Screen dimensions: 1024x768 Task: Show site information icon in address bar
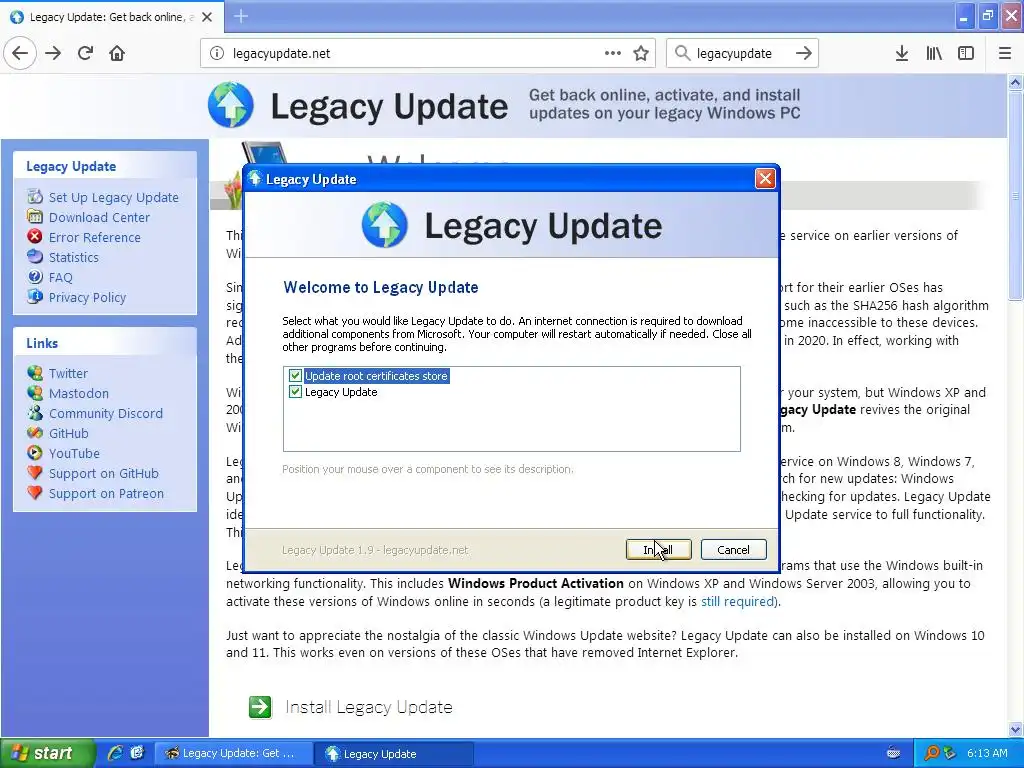(217, 54)
